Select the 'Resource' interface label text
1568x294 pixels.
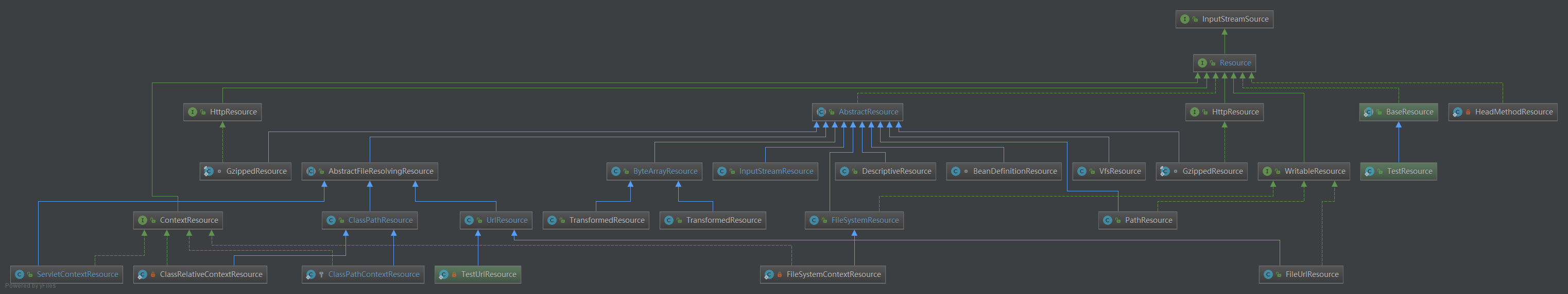tap(1235, 63)
